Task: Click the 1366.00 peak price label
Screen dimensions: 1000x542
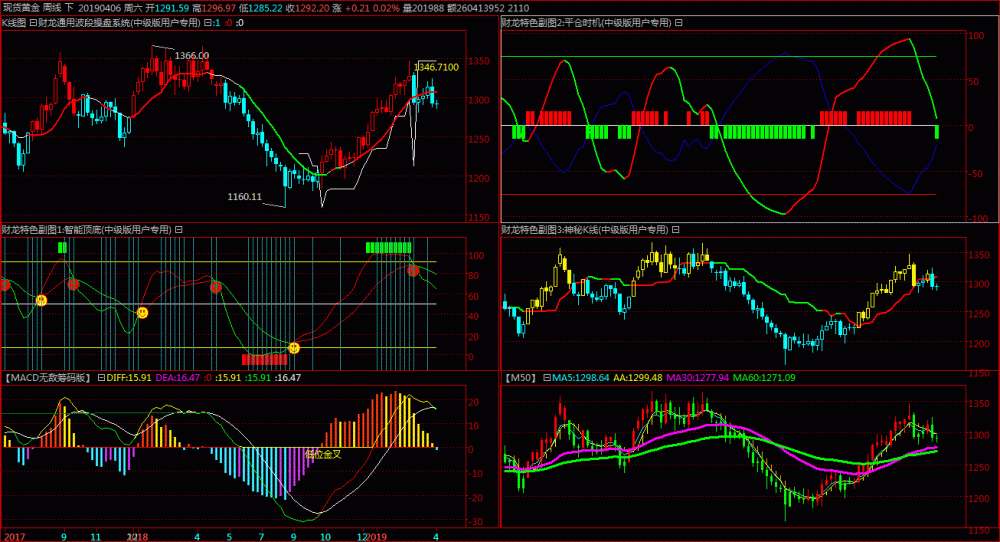Action: pos(191,55)
